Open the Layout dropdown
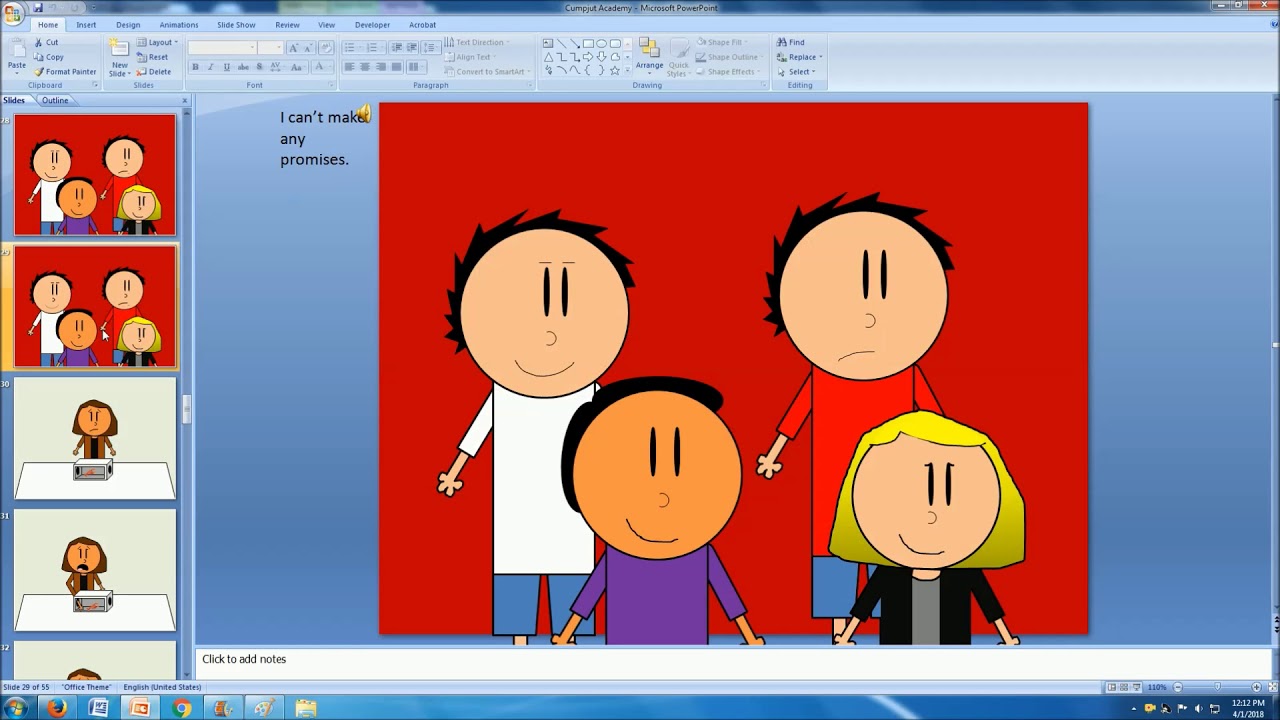This screenshot has height=720, width=1280. click(x=157, y=42)
